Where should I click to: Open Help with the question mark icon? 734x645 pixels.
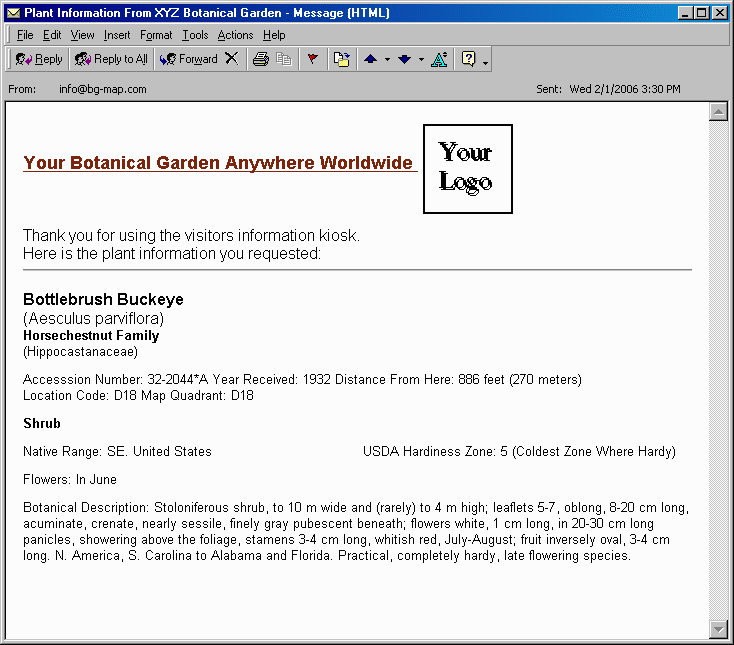tap(468, 59)
